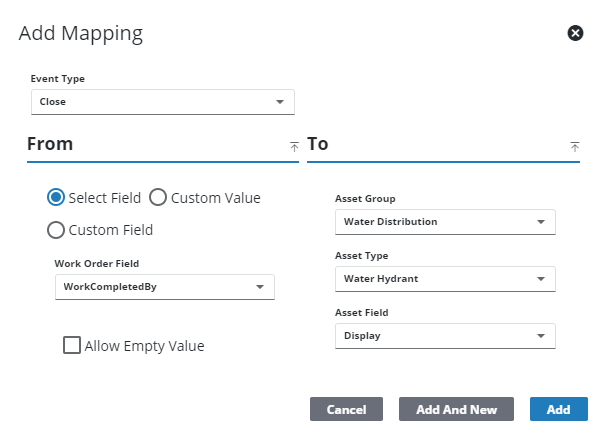Click the Add And New button
606x444 pixels.
pos(456,409)
